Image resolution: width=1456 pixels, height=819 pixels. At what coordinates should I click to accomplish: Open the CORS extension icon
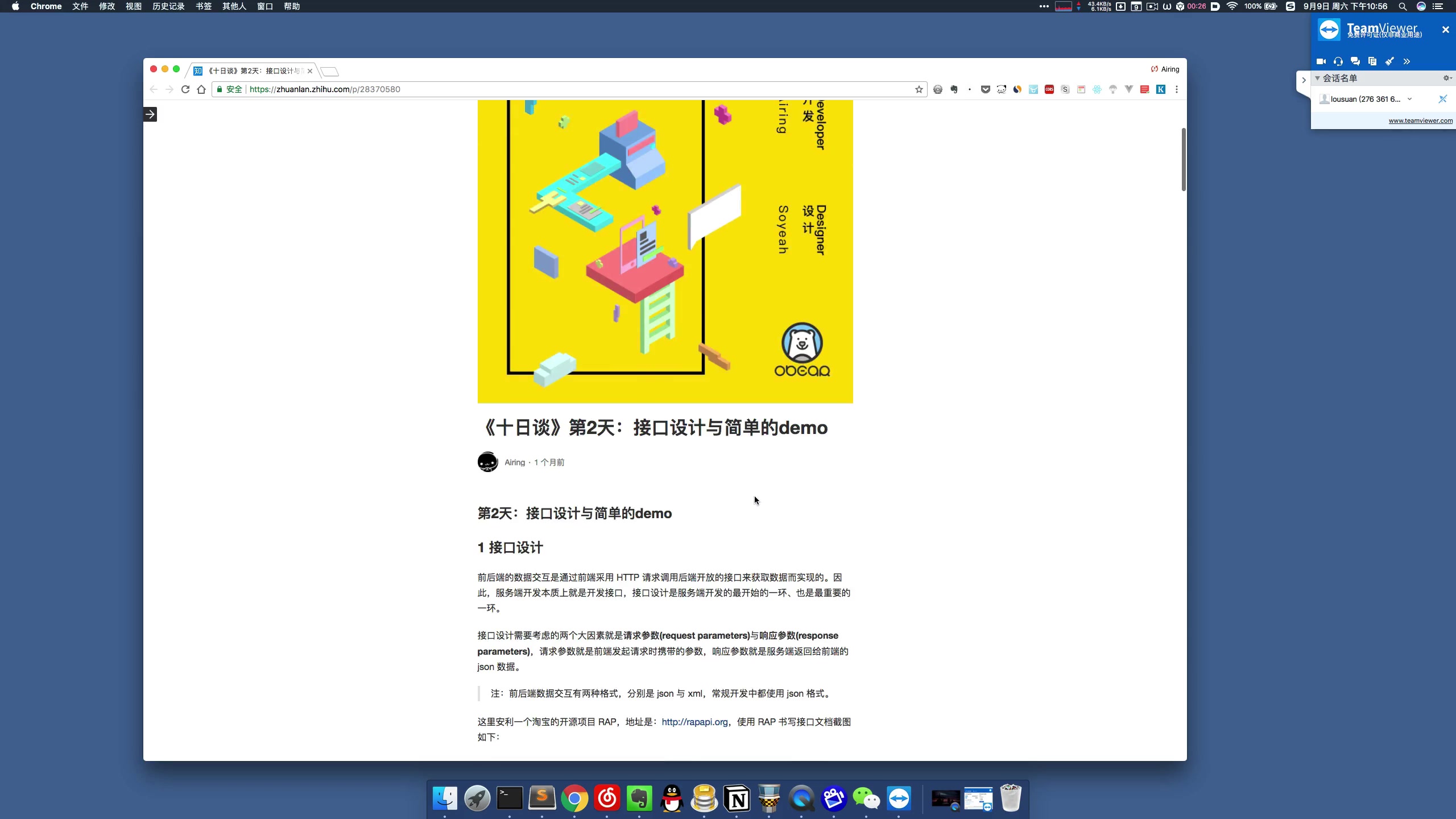click(x=1049, y=89)
